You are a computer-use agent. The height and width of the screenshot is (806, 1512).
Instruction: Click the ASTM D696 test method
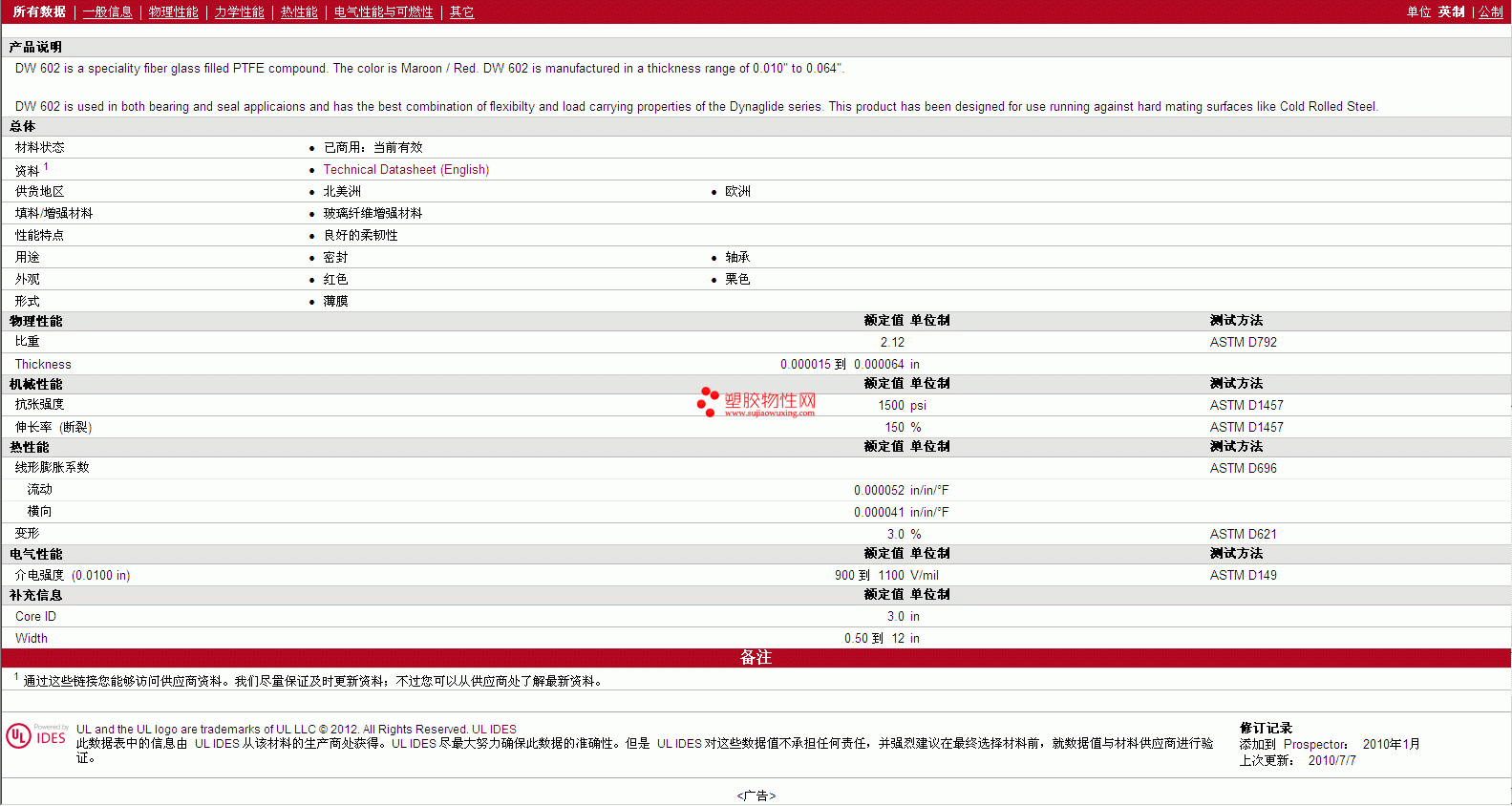pyautogui.click(x=1244, y=468)
